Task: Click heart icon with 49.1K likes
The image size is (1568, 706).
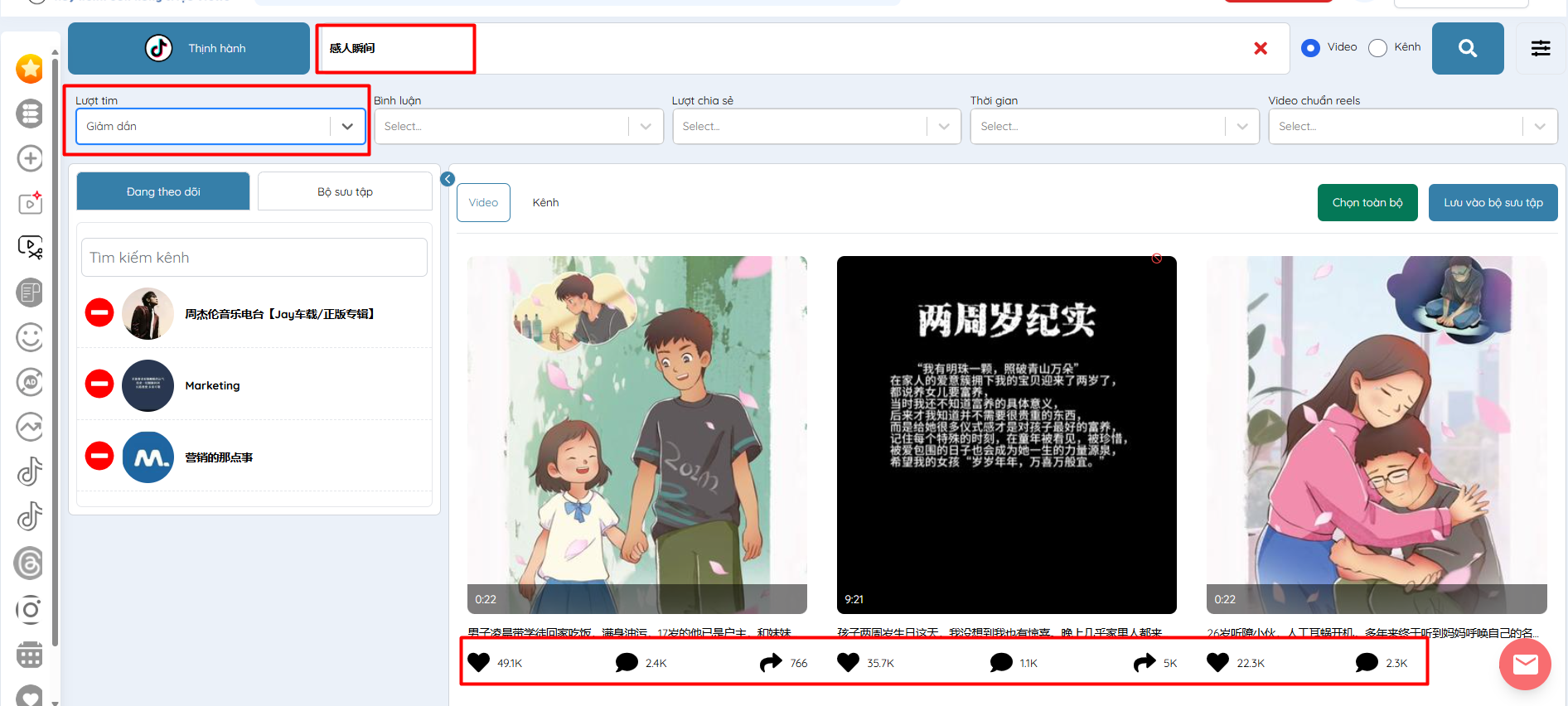Action: tap(479, 662)
